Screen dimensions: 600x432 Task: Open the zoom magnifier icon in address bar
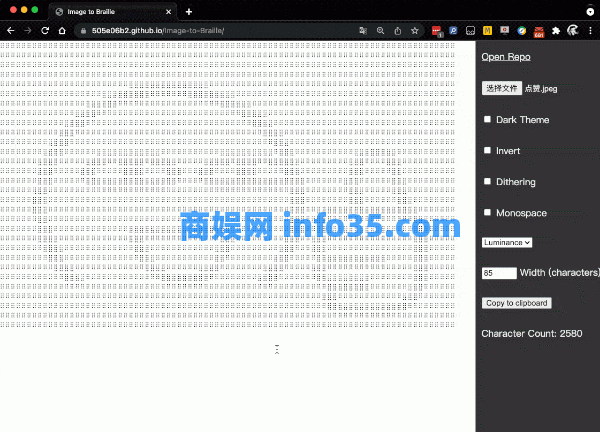click(380, 31)
